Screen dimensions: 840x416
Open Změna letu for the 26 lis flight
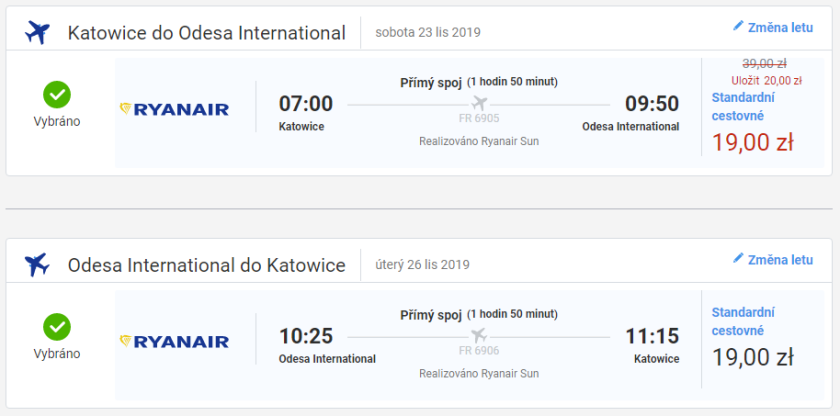pos(779,260)
